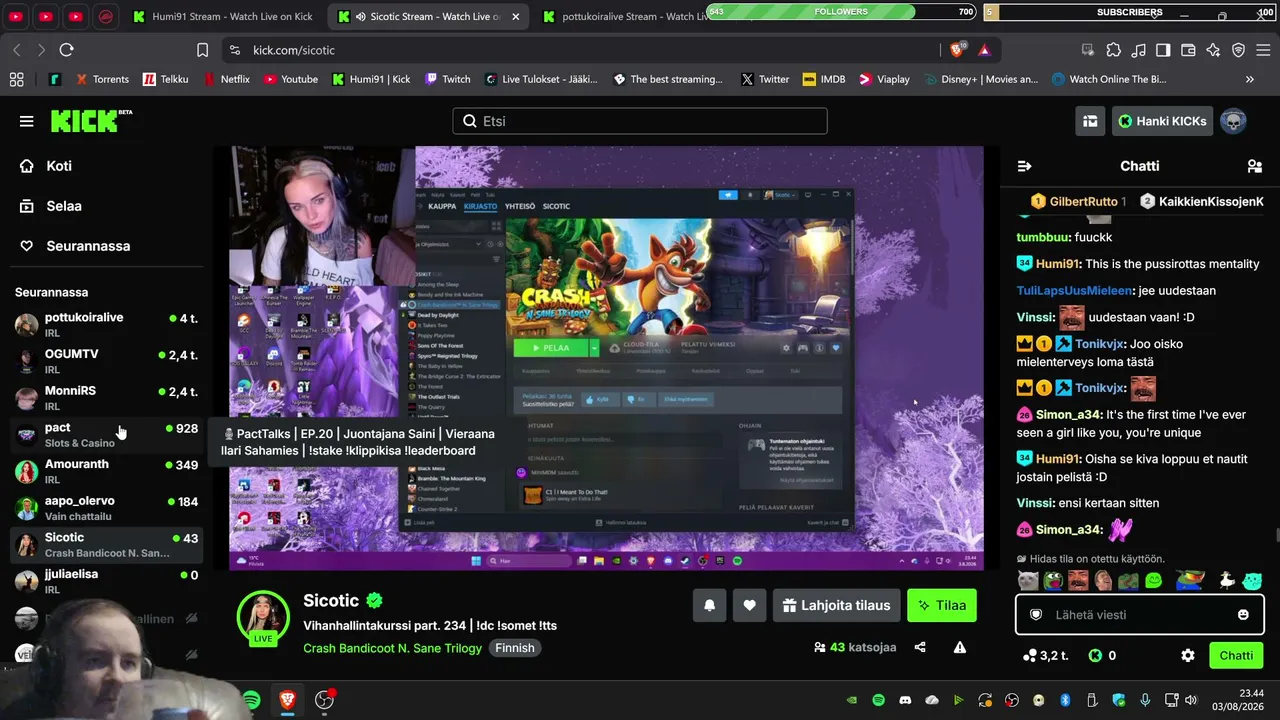This screenshot has width=1280, height=720.
Task: Open the chat user list icon
Action: tap(1255, 166)
